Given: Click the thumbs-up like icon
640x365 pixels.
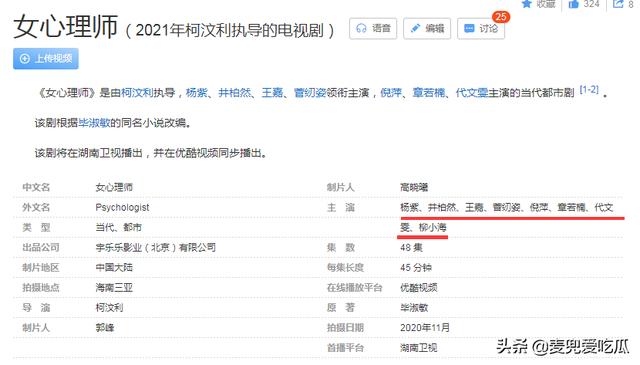Looking at the screenshot, I should pos(573,4).
